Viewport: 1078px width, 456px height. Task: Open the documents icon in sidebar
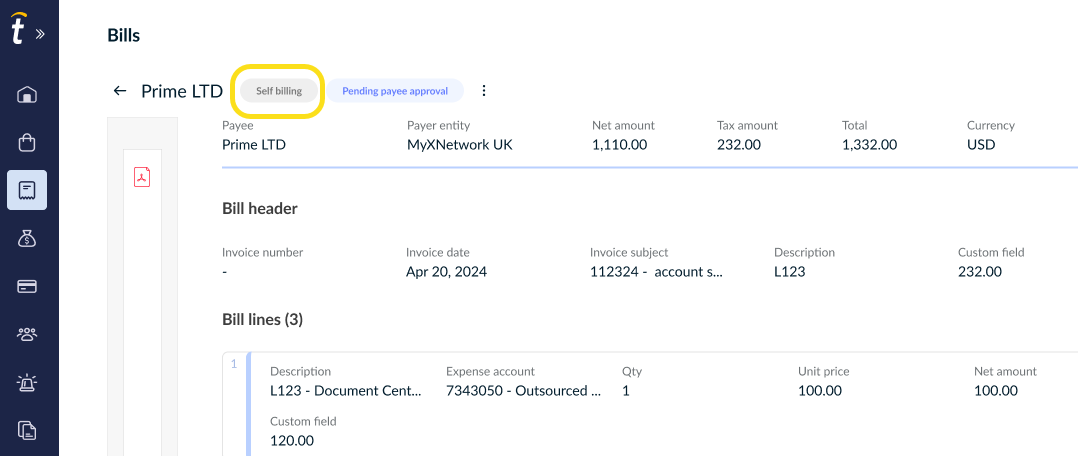[x=27, y=431]
